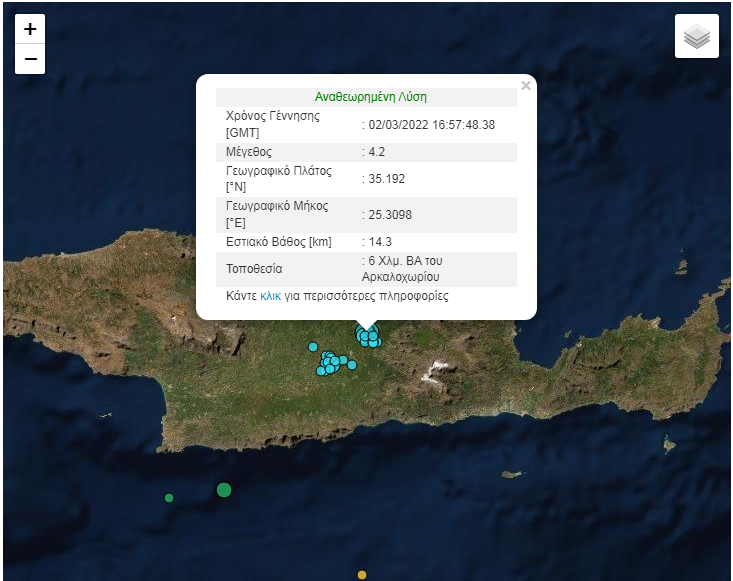Screen dimensions: 733x581
Task: Open the map layers selector
Action: [696, 37]
